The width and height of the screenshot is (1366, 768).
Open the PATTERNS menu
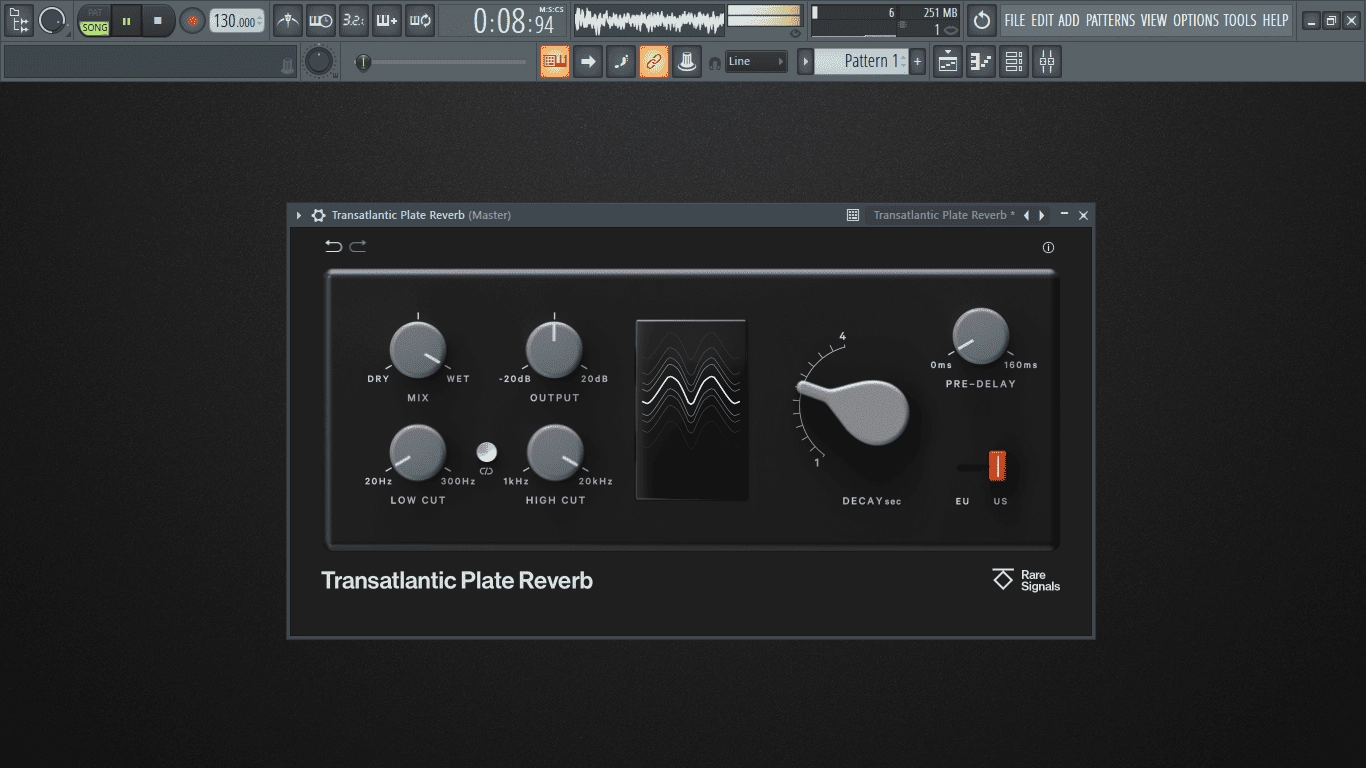tap(1110, 20)
